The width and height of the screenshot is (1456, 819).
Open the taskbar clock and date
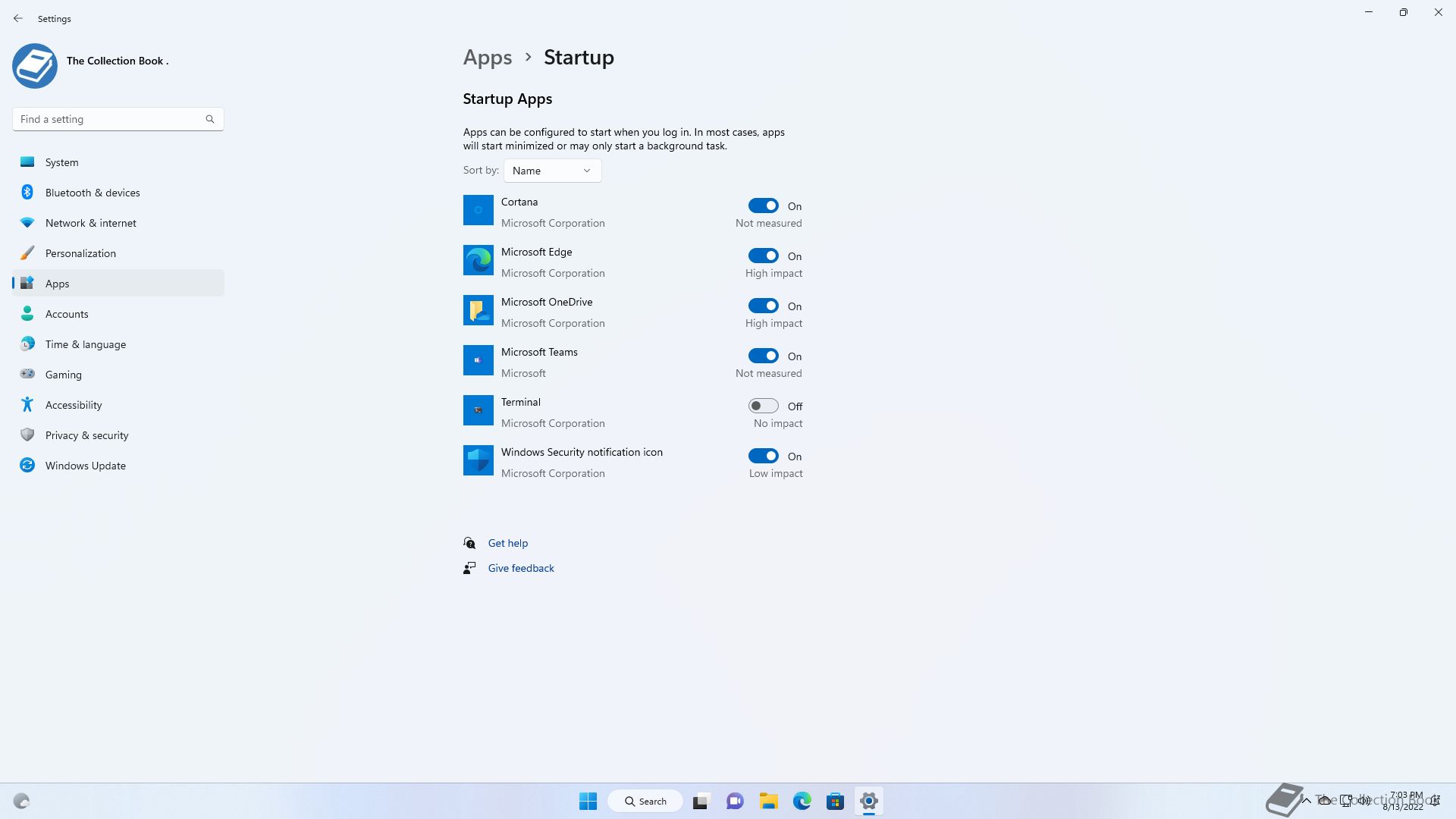[x=1404, y=801]
